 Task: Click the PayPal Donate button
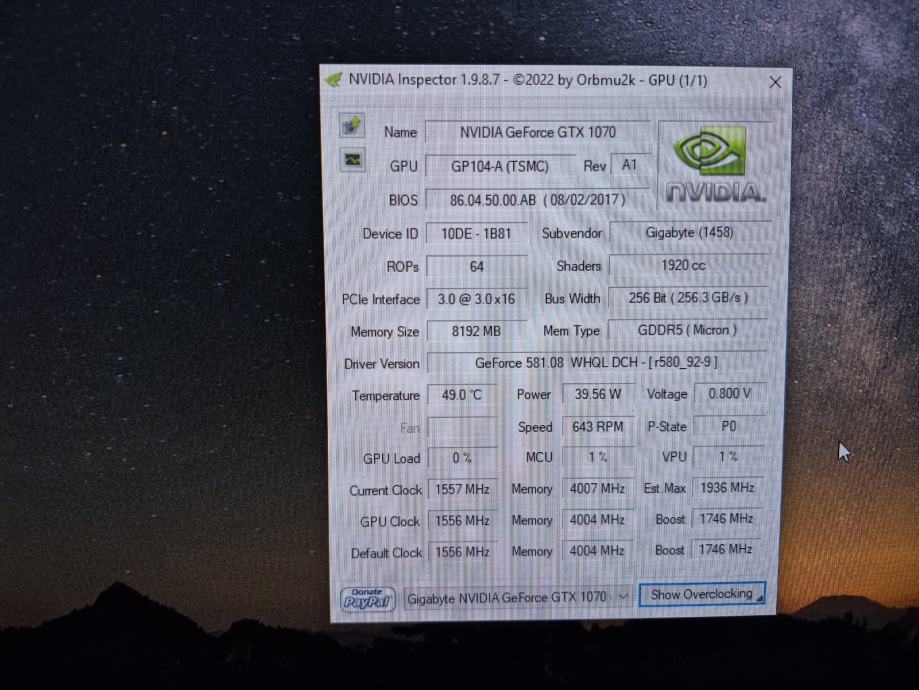[367, 599]
